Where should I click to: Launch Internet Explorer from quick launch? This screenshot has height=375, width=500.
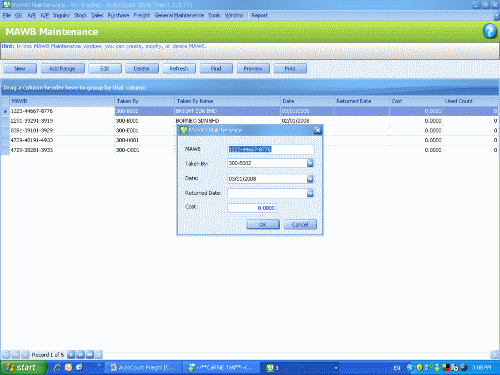point(57,367)
